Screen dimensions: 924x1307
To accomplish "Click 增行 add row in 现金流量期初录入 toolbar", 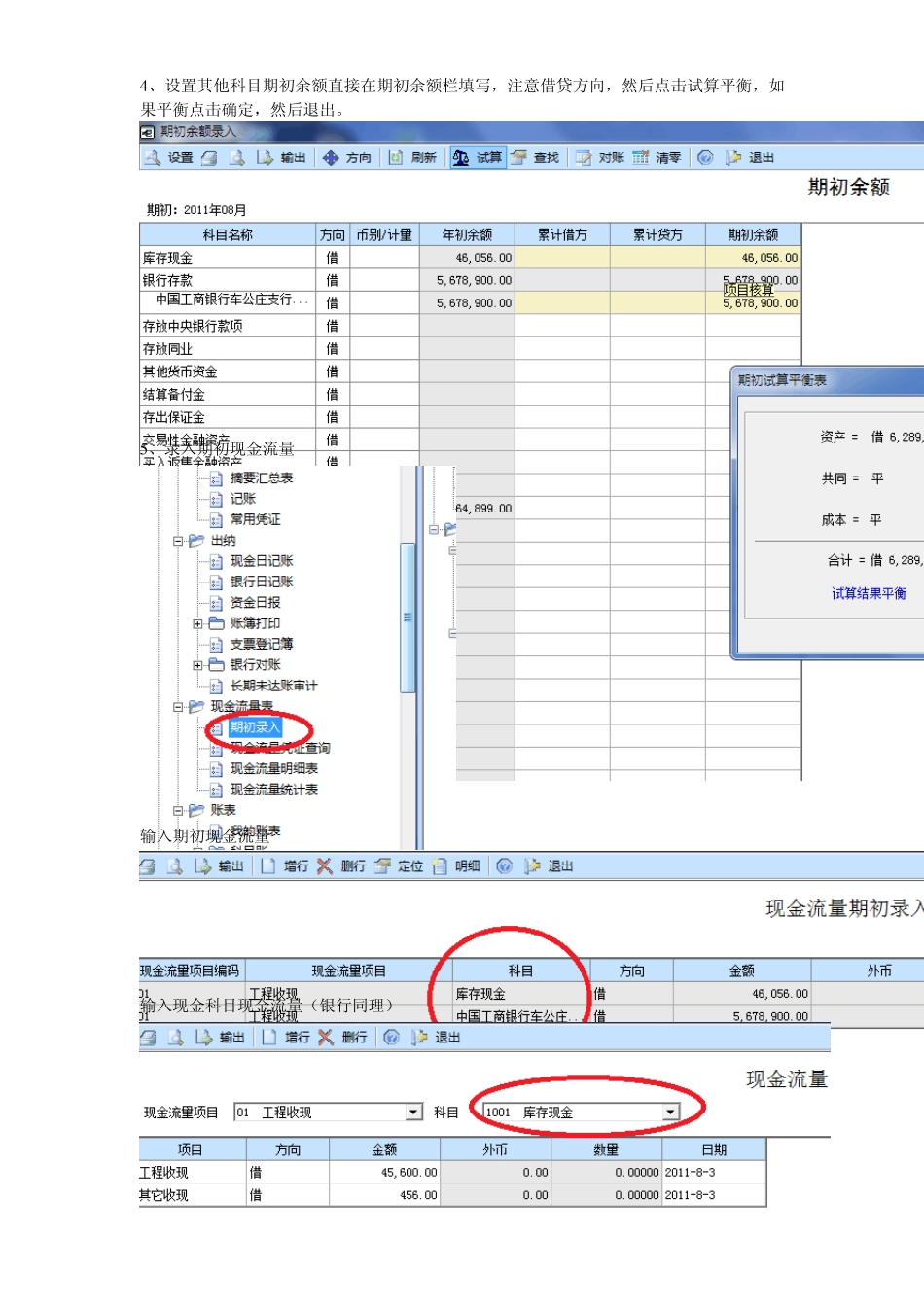I will tap(285, 866).
